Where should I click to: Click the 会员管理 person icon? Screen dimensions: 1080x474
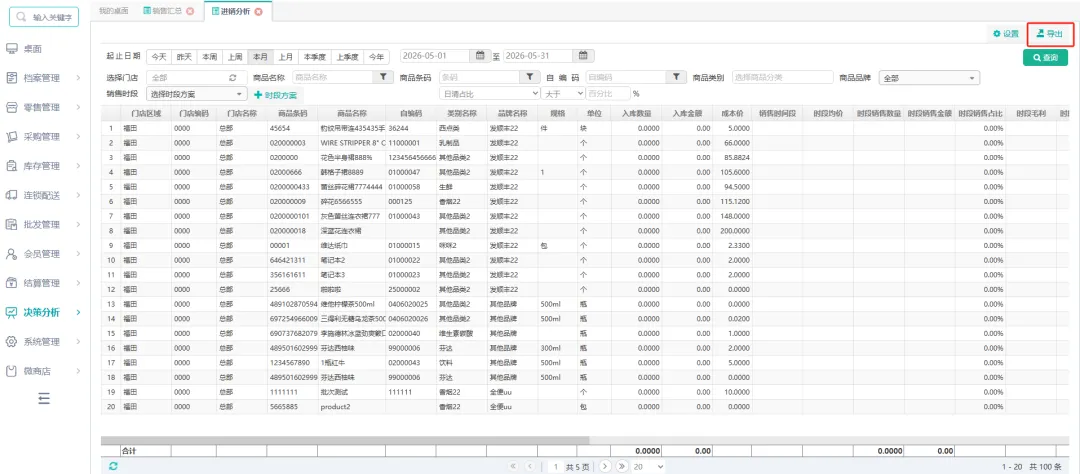click(x=11, y=254)
